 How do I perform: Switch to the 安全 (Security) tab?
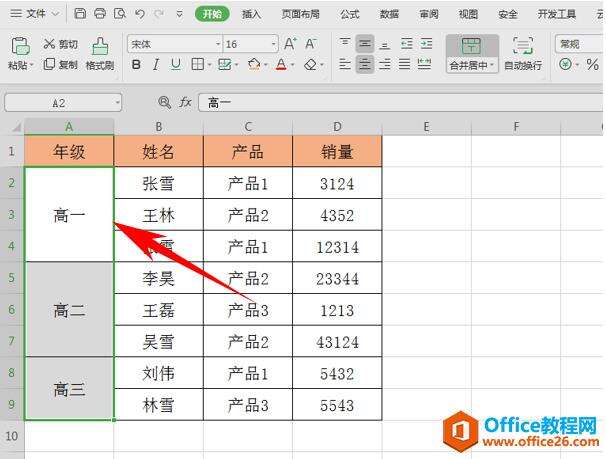coord(507,14)
